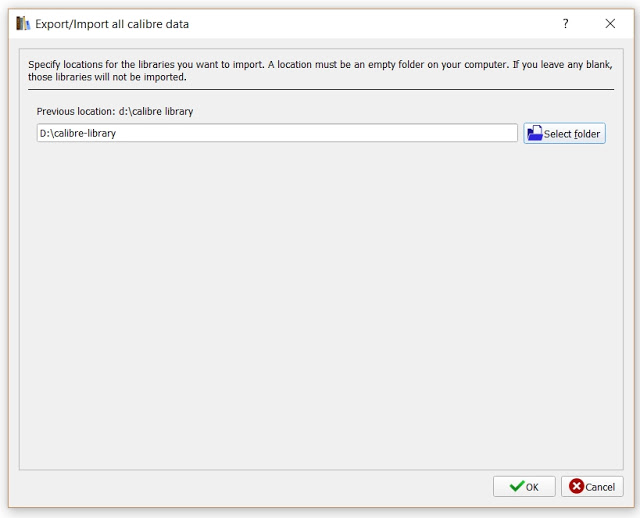Viewport: 640px width, 518px height.
Task: Click the import instructions paragraph text
Action: click(x=320, y=71)
